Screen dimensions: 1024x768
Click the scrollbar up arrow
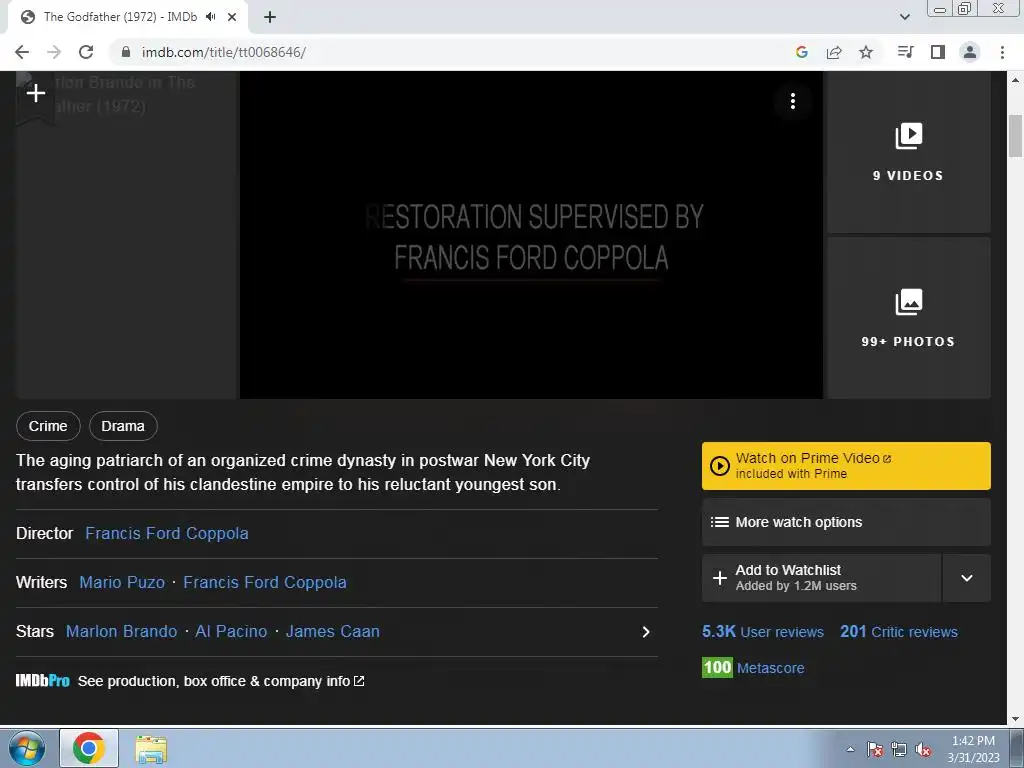click(x=1016, y=80)
